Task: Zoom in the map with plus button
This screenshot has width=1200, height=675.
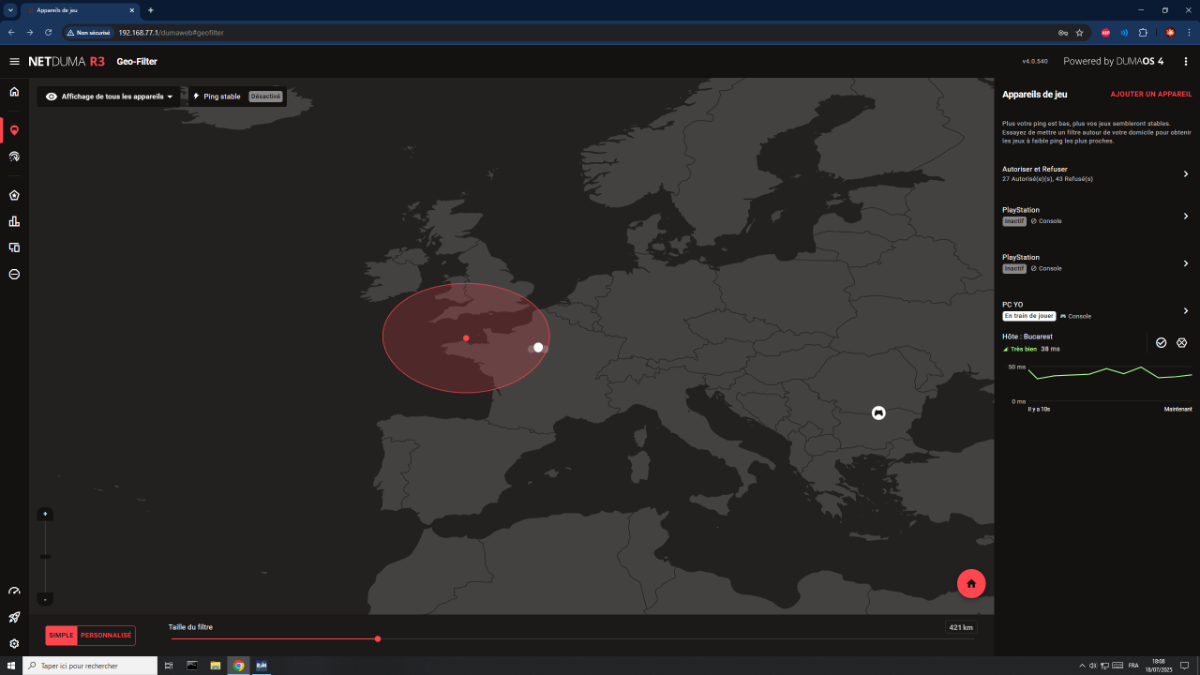Action: tap(45, 514)
